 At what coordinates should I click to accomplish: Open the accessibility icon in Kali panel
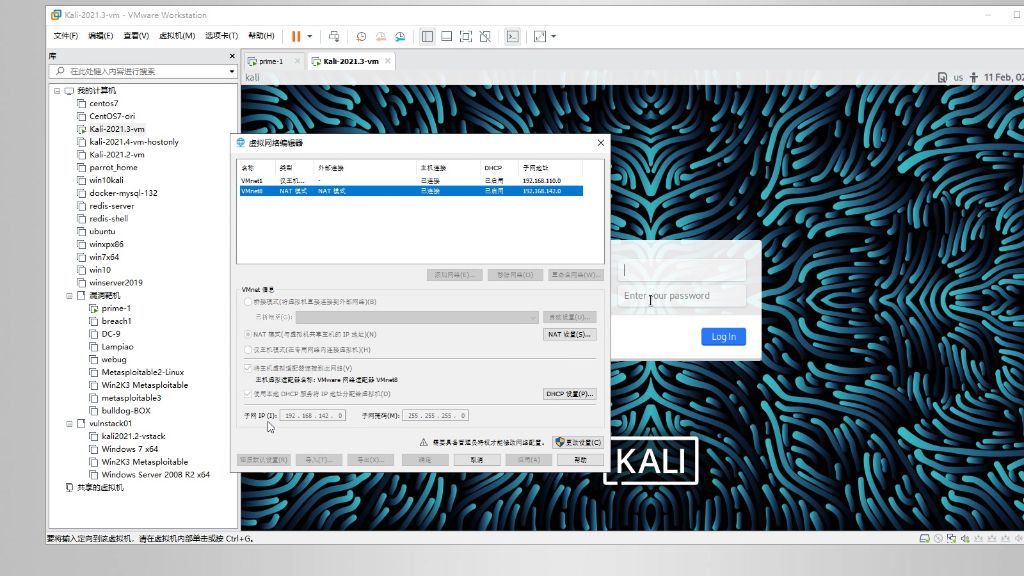[x=974, y=77]
